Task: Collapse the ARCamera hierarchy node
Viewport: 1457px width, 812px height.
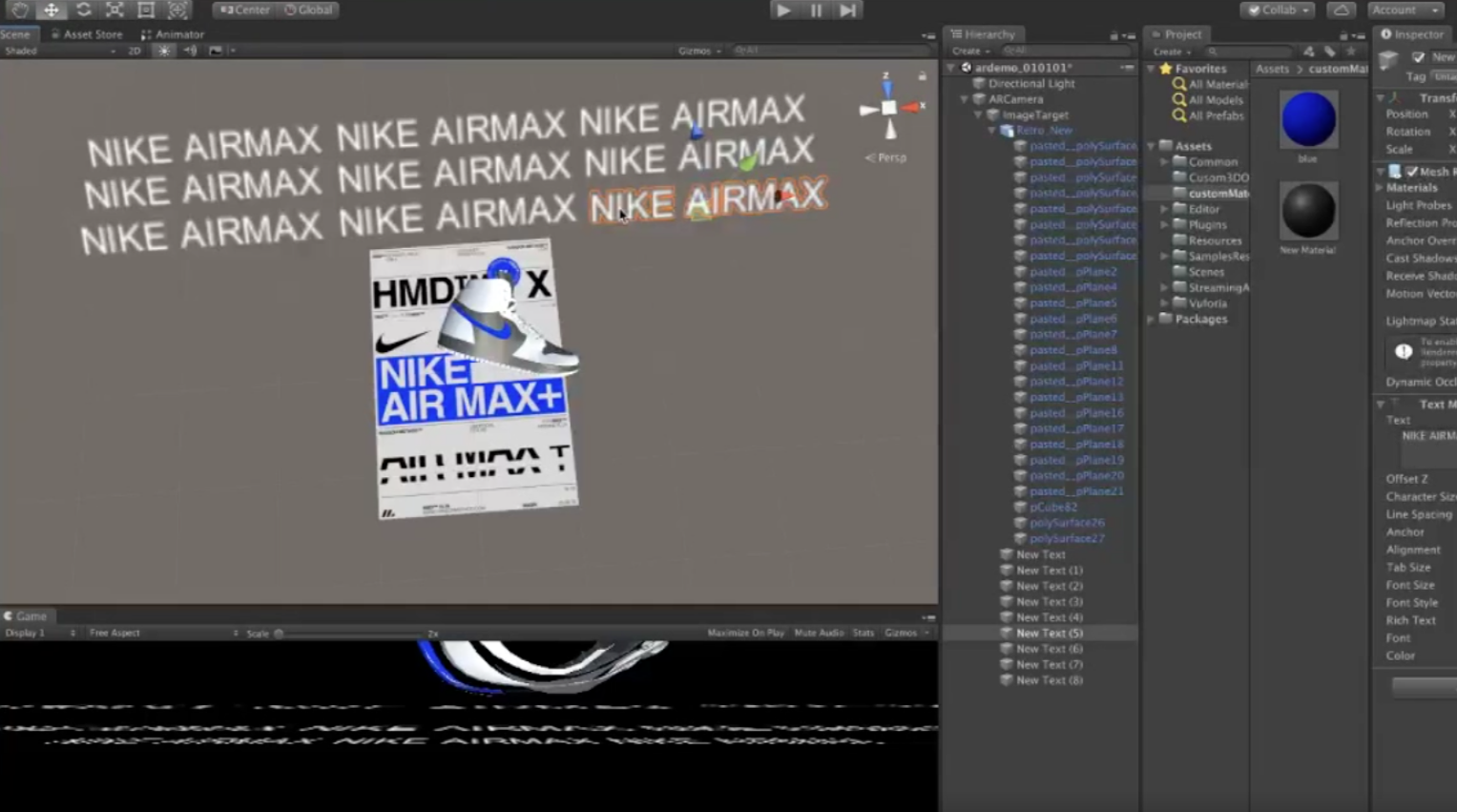Action: pos(965,99)
